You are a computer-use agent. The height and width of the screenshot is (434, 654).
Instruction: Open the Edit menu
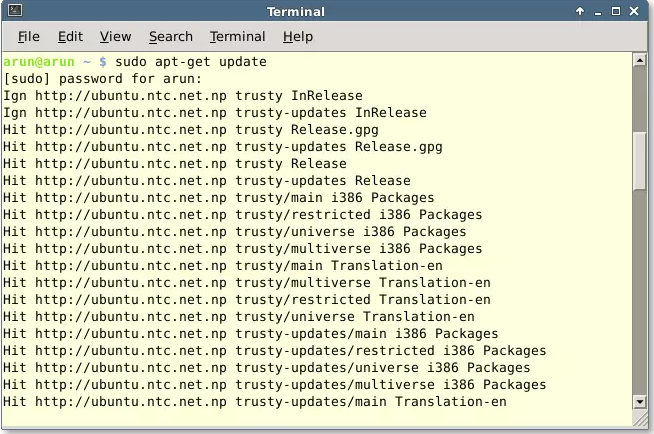coord(70,36)
